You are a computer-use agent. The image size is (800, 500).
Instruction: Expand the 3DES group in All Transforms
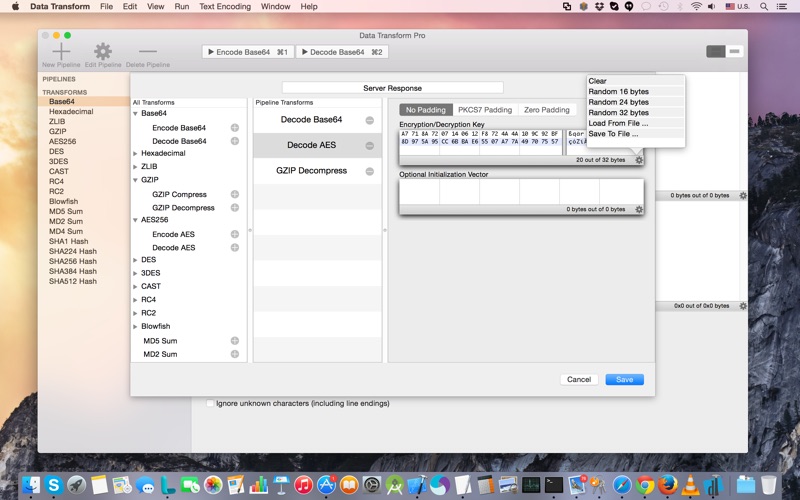point(135,273)
